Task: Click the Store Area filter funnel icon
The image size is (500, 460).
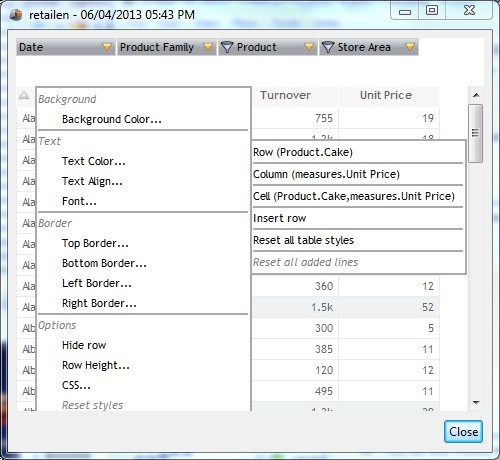Action: pyautogui.click(x=328, y=47)
